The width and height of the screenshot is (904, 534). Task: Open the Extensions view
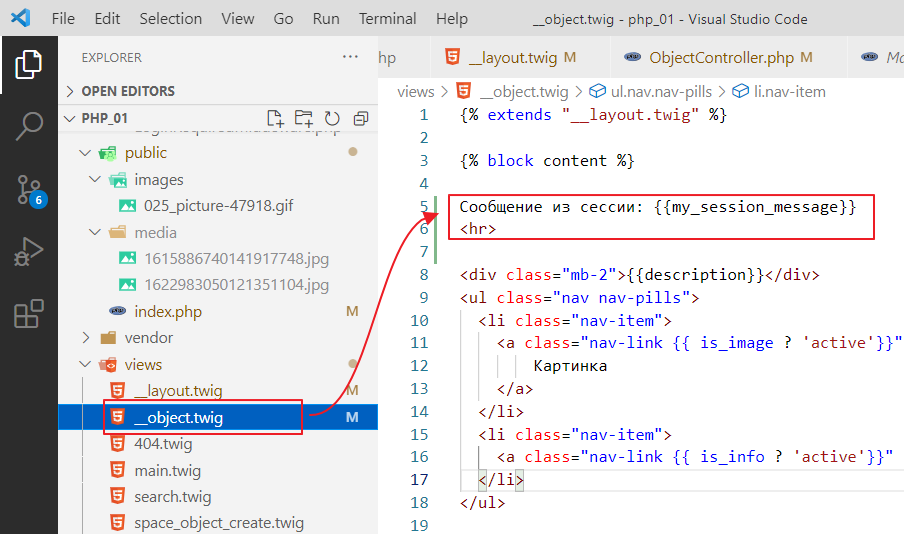[x=28, y=314]
